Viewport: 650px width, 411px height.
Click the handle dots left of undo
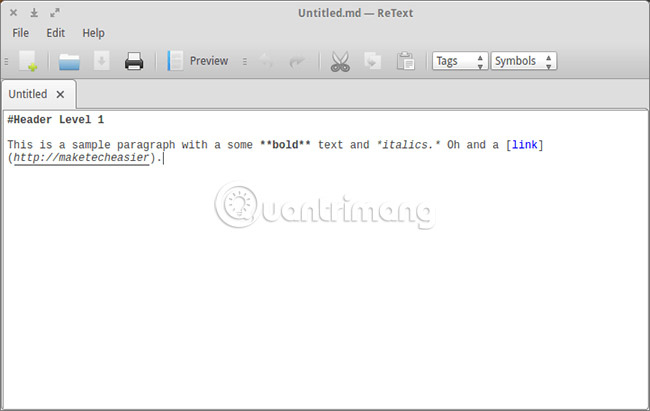click(x=245, y=61)
